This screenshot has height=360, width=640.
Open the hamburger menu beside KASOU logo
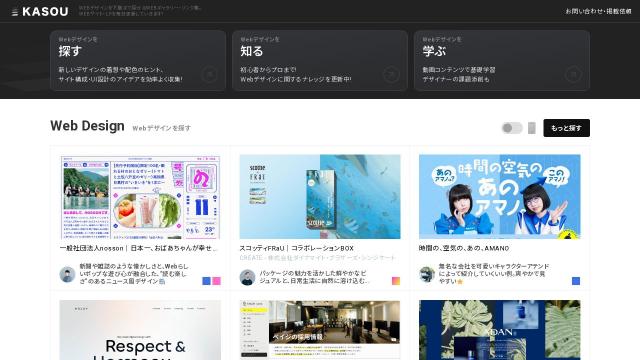tap(15, 12)
